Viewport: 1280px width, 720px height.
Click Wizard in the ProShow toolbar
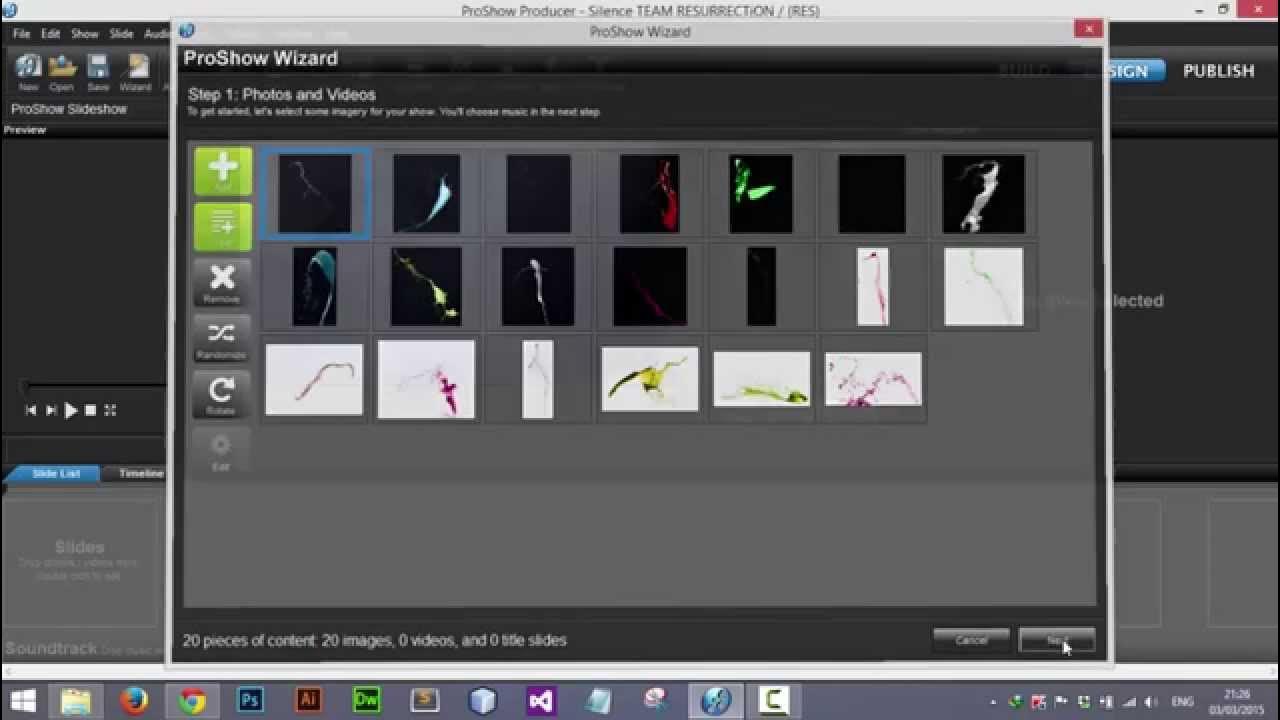click(x=135, y=73)
